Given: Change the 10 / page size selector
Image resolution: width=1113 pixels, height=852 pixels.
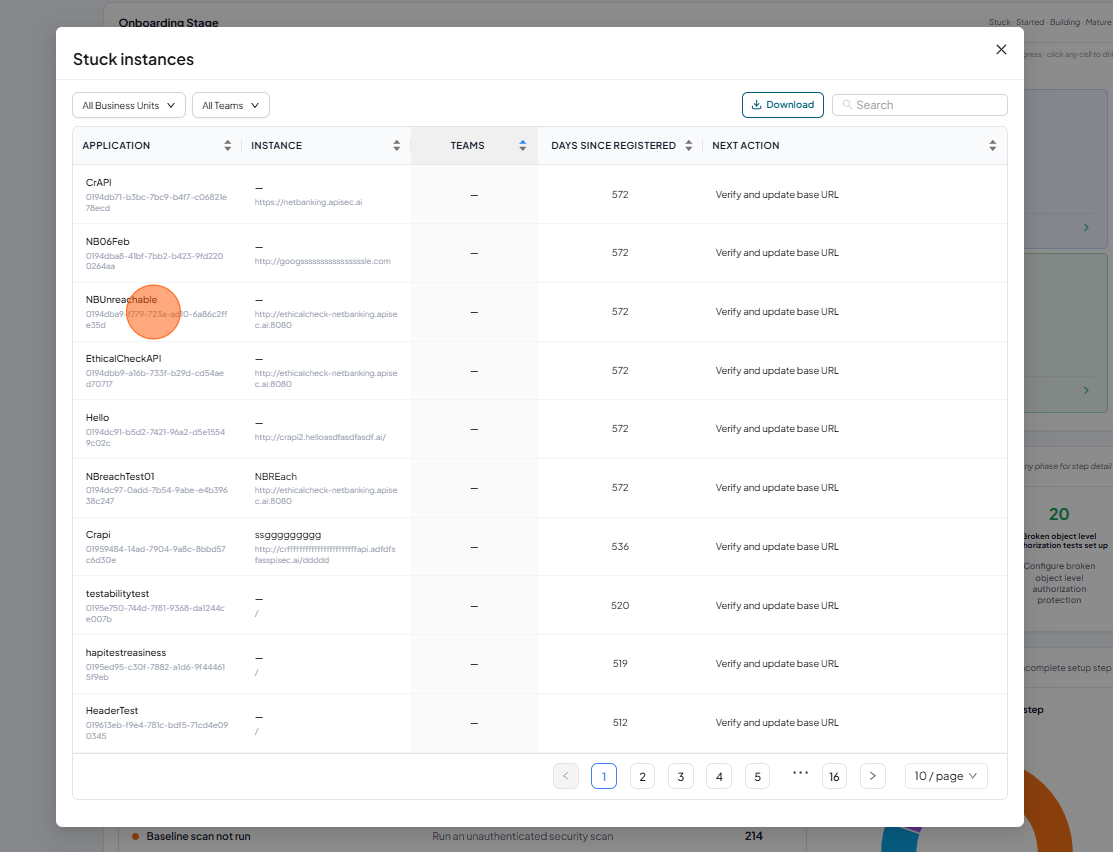Looking at the screenshot, I should pyautogui.click(x=945, y=776).
